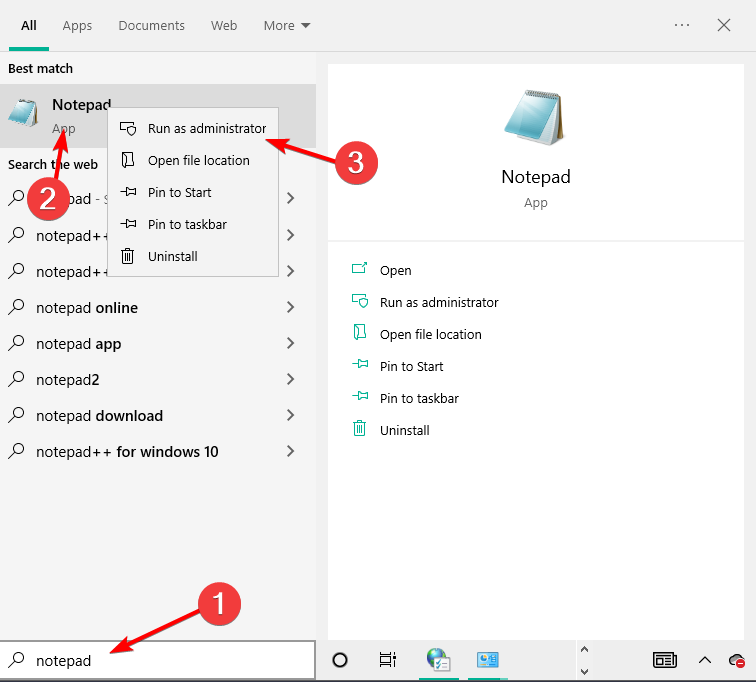
Task: Click the green Pin to taskbar icon
Action: point(360,396)
